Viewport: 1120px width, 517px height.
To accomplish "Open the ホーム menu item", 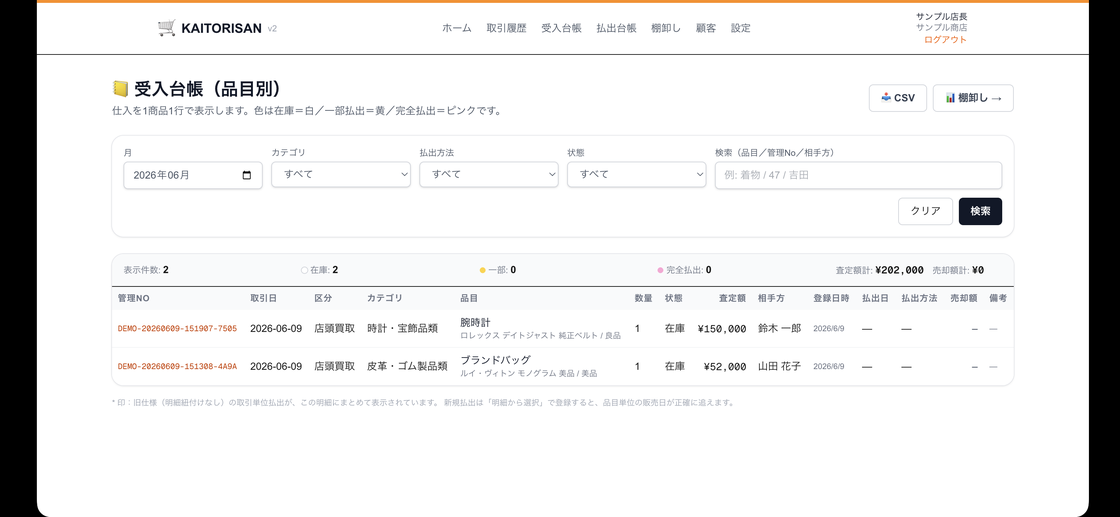I will 456,29.
